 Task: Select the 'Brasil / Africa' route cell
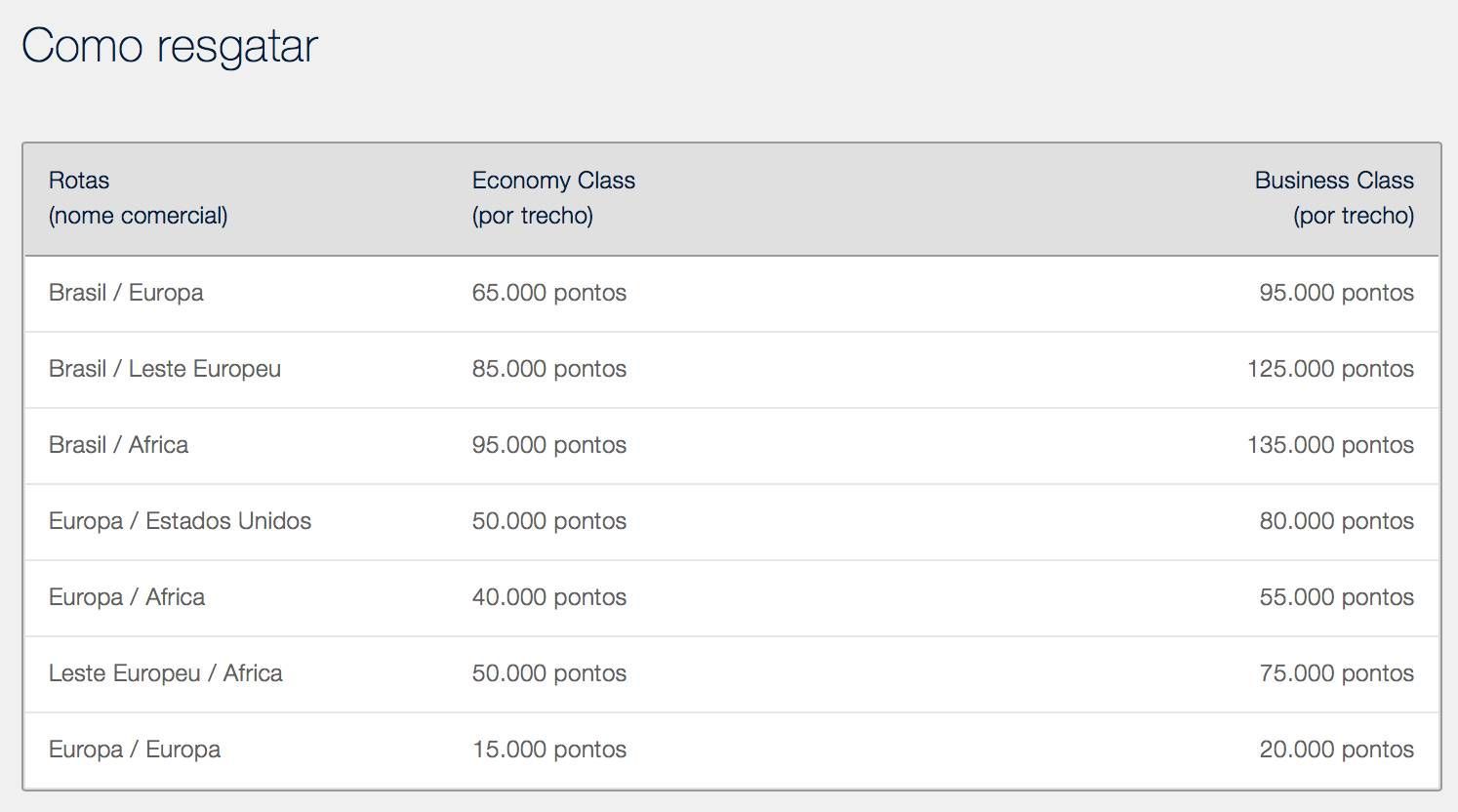click(118, 445)
